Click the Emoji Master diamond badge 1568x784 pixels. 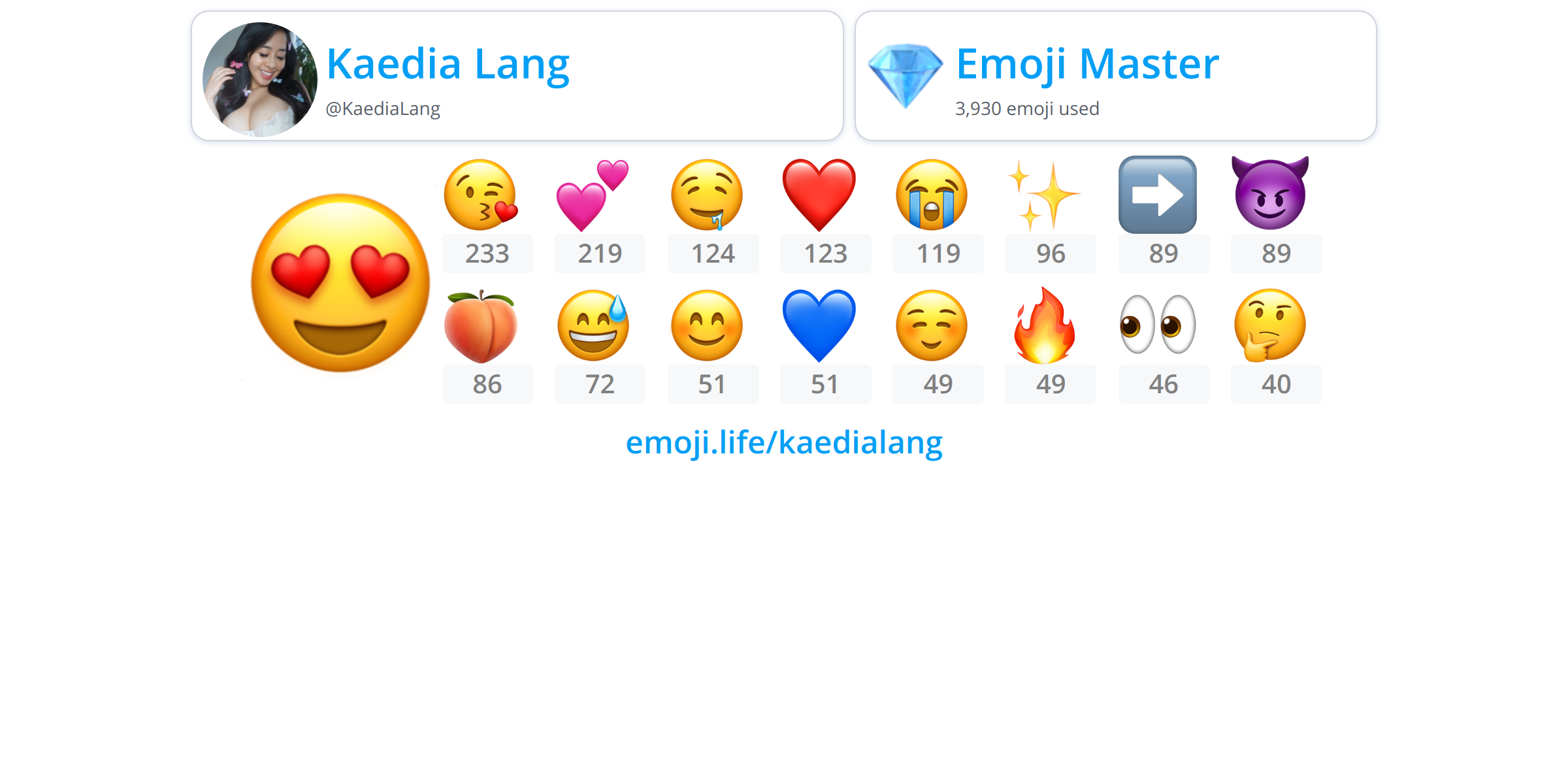[906, 76]
